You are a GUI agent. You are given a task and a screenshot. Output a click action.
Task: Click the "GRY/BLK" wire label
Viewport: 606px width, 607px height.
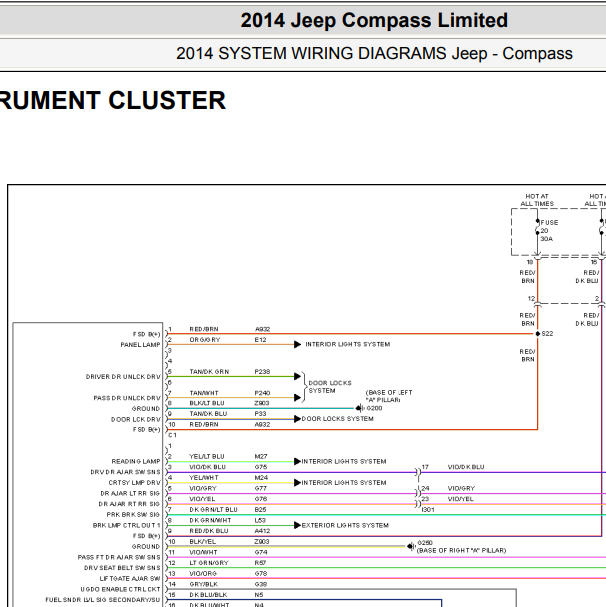pyautogui.click(x=203, y=584)
